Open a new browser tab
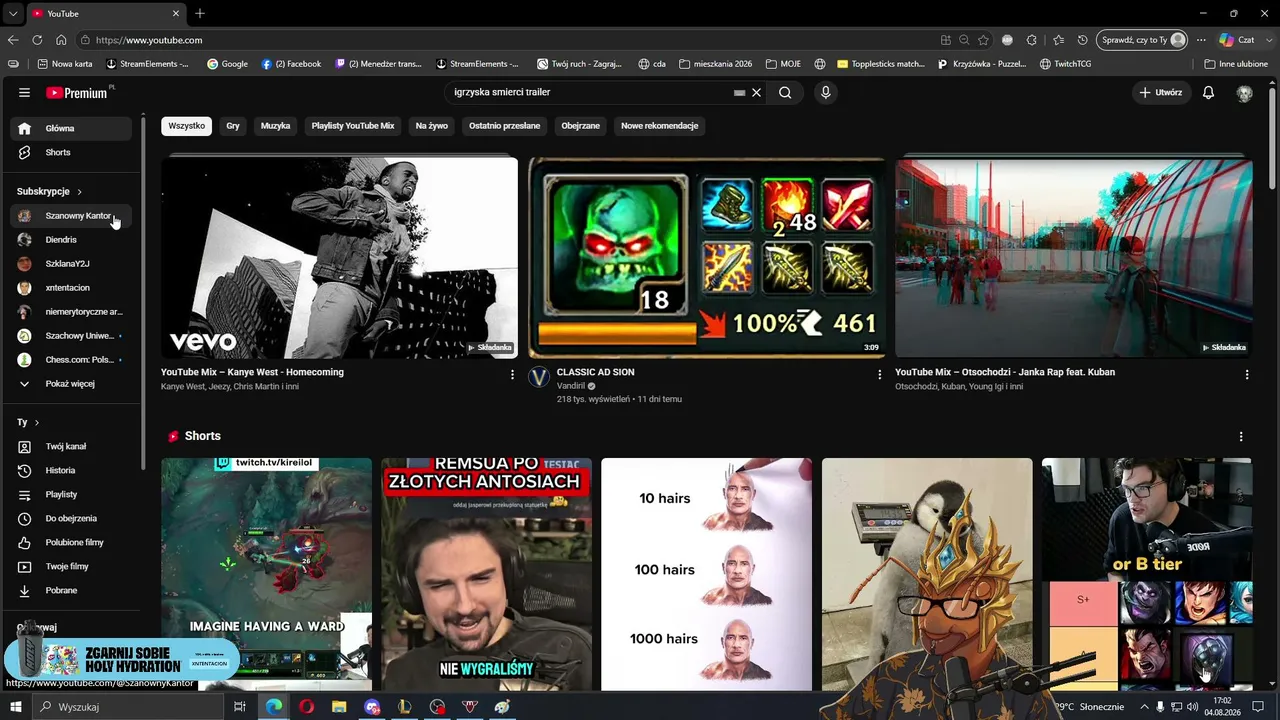This screenshot has width=1280, height=720. coord(200,13)
